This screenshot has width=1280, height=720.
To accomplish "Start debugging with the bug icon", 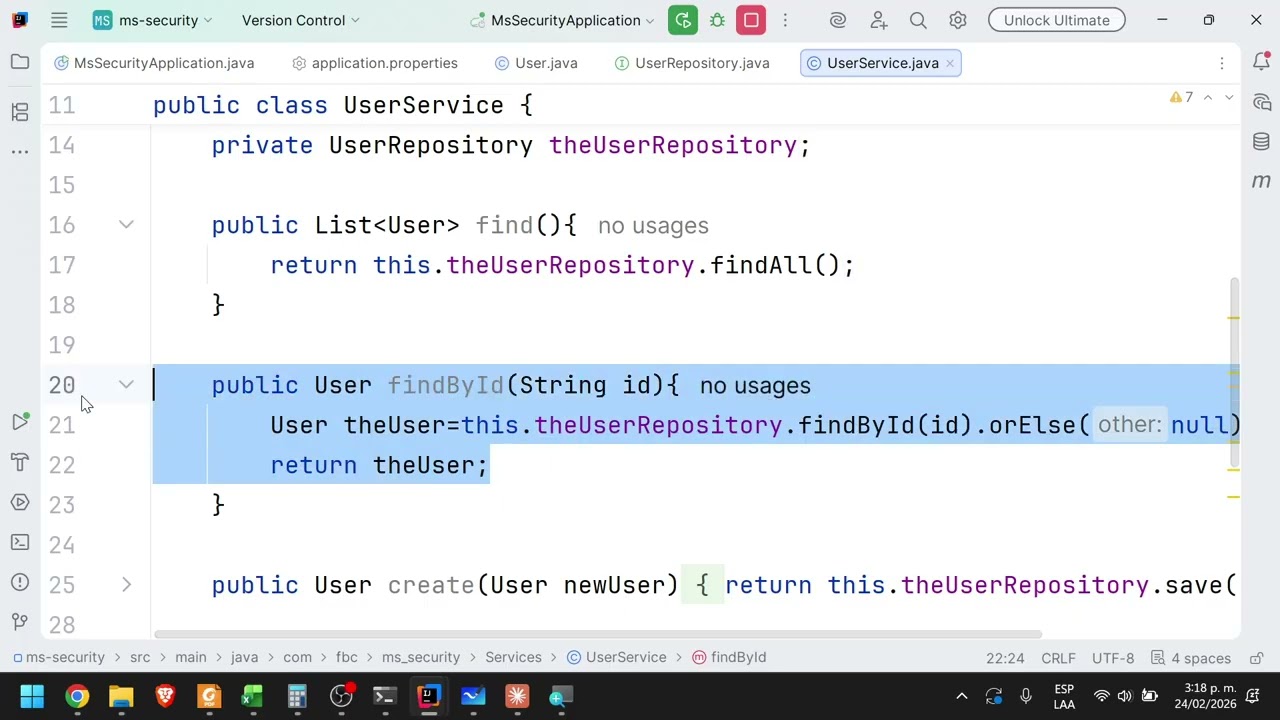I will click(x=717, y=20).
